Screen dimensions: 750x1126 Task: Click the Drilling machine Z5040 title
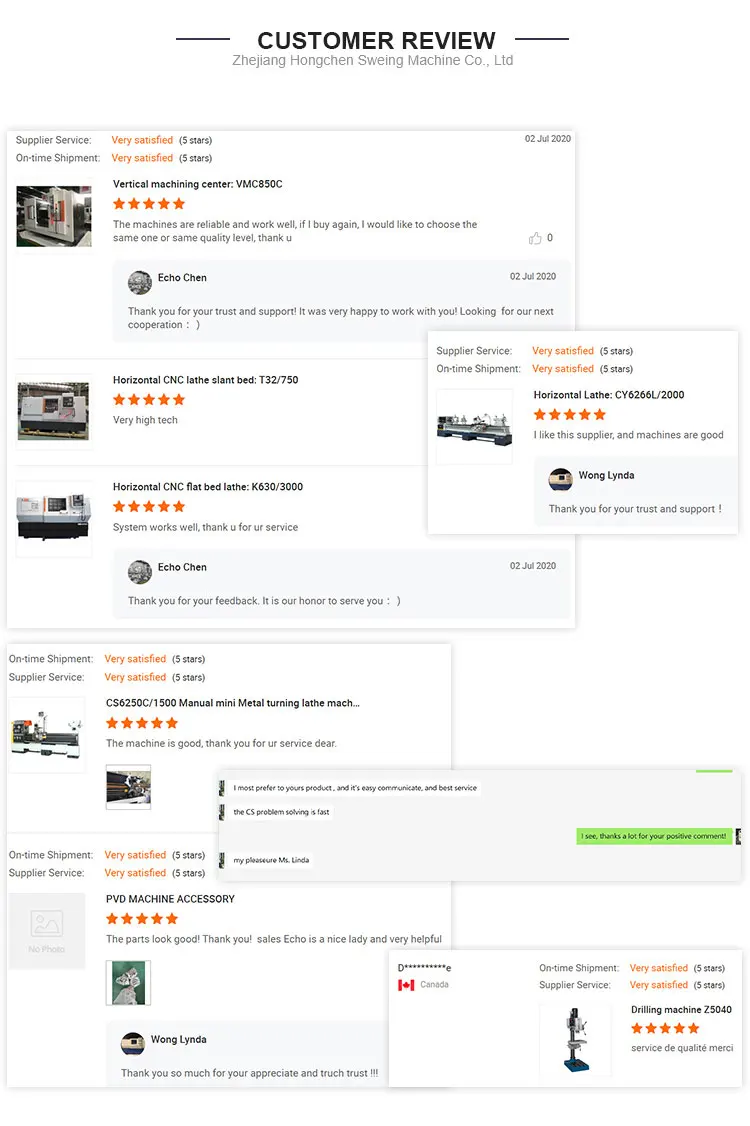pyautogui.click(x=681, y=1010)
